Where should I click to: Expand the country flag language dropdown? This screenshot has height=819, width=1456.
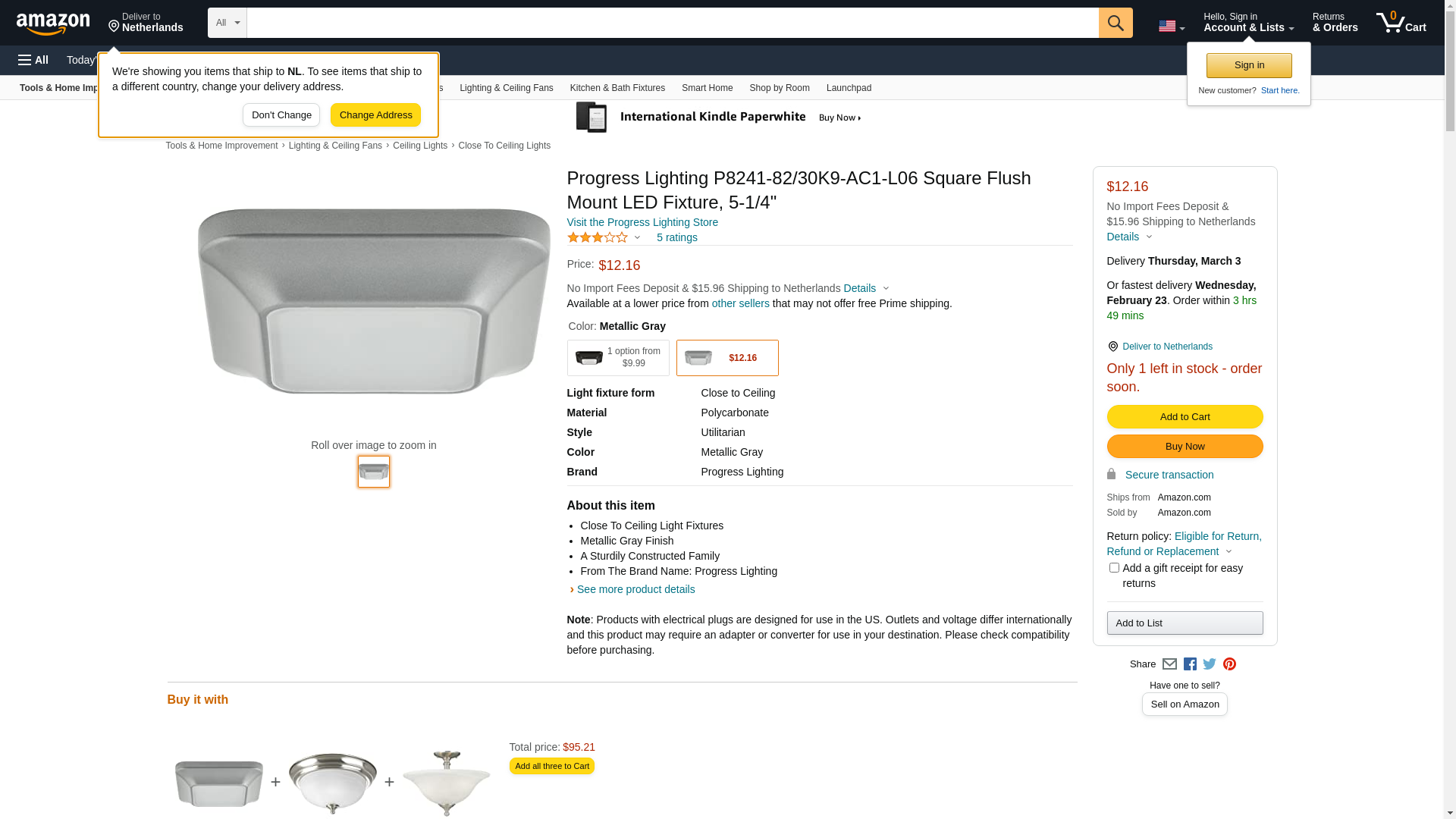(1171, 27)
